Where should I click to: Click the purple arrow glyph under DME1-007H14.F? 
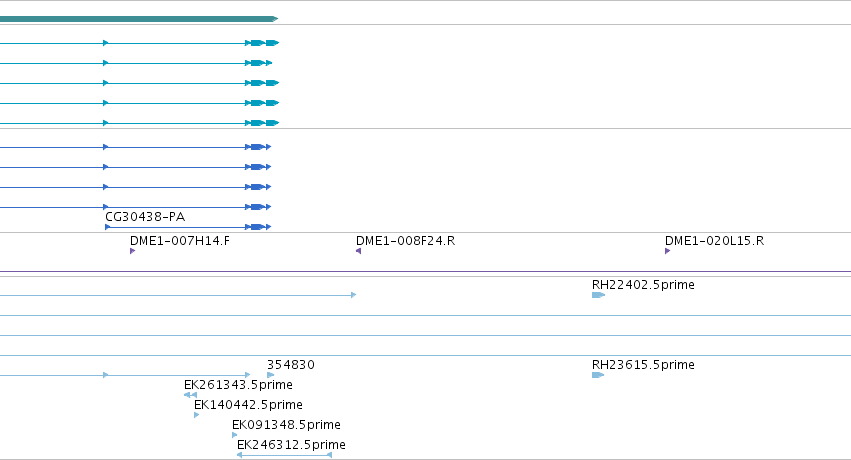tap(132, 251)
